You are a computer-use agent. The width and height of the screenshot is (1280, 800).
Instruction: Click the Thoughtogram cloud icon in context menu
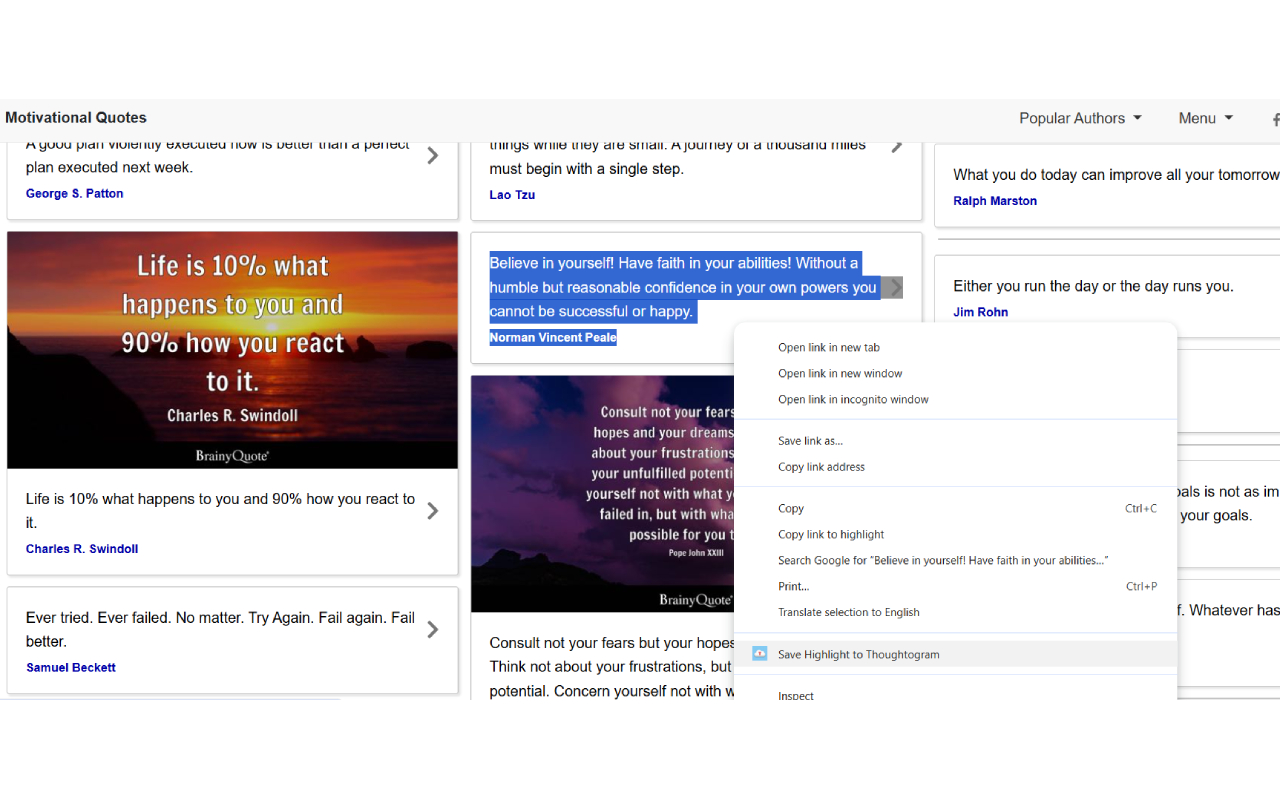[760, 653]
